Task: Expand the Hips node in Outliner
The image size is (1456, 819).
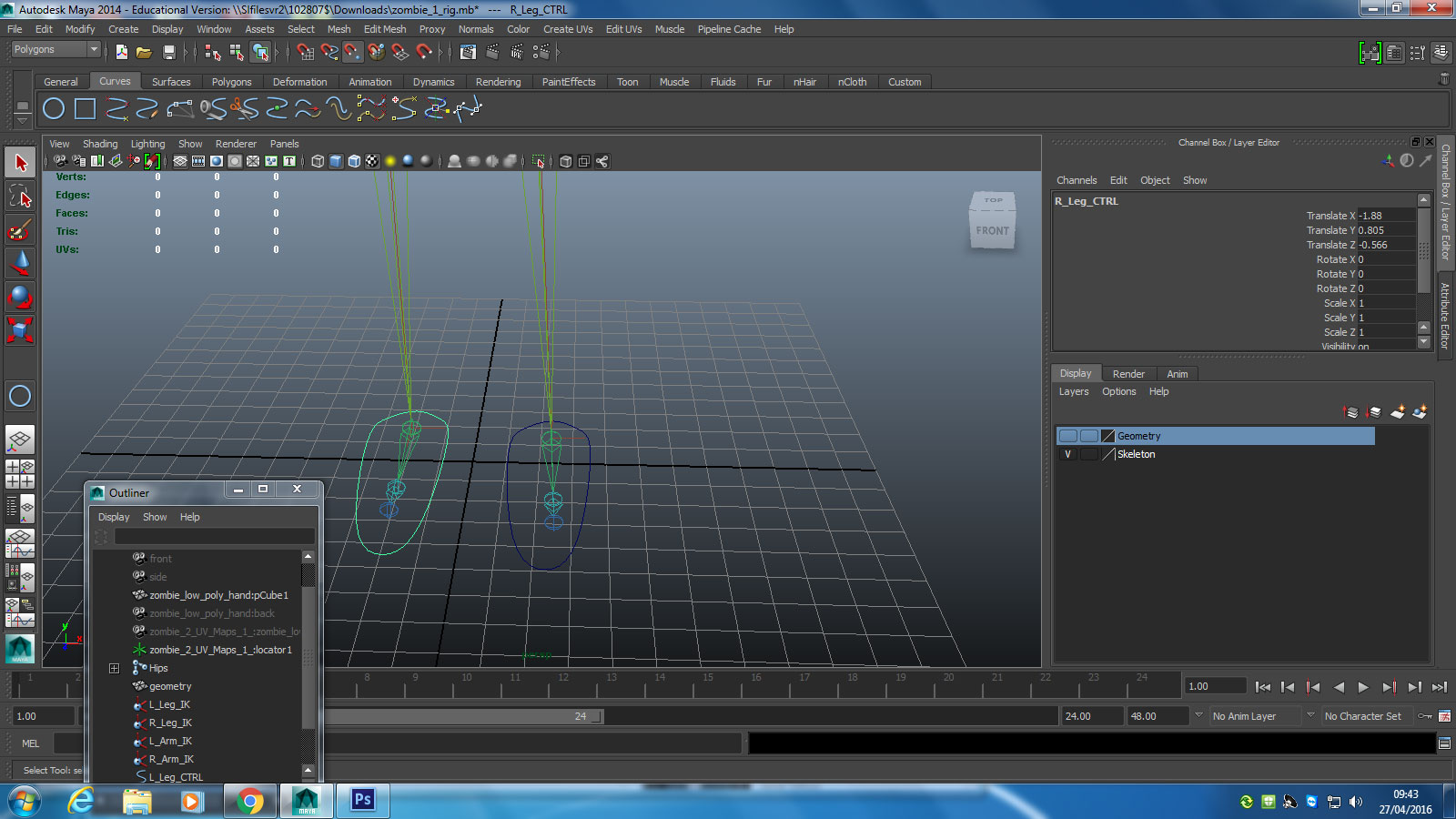Action: tap(114, 668)
